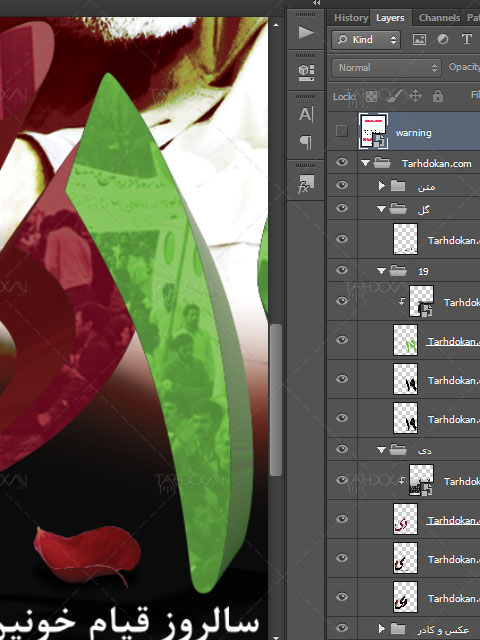Click the red rose petal on canvas

87,555
